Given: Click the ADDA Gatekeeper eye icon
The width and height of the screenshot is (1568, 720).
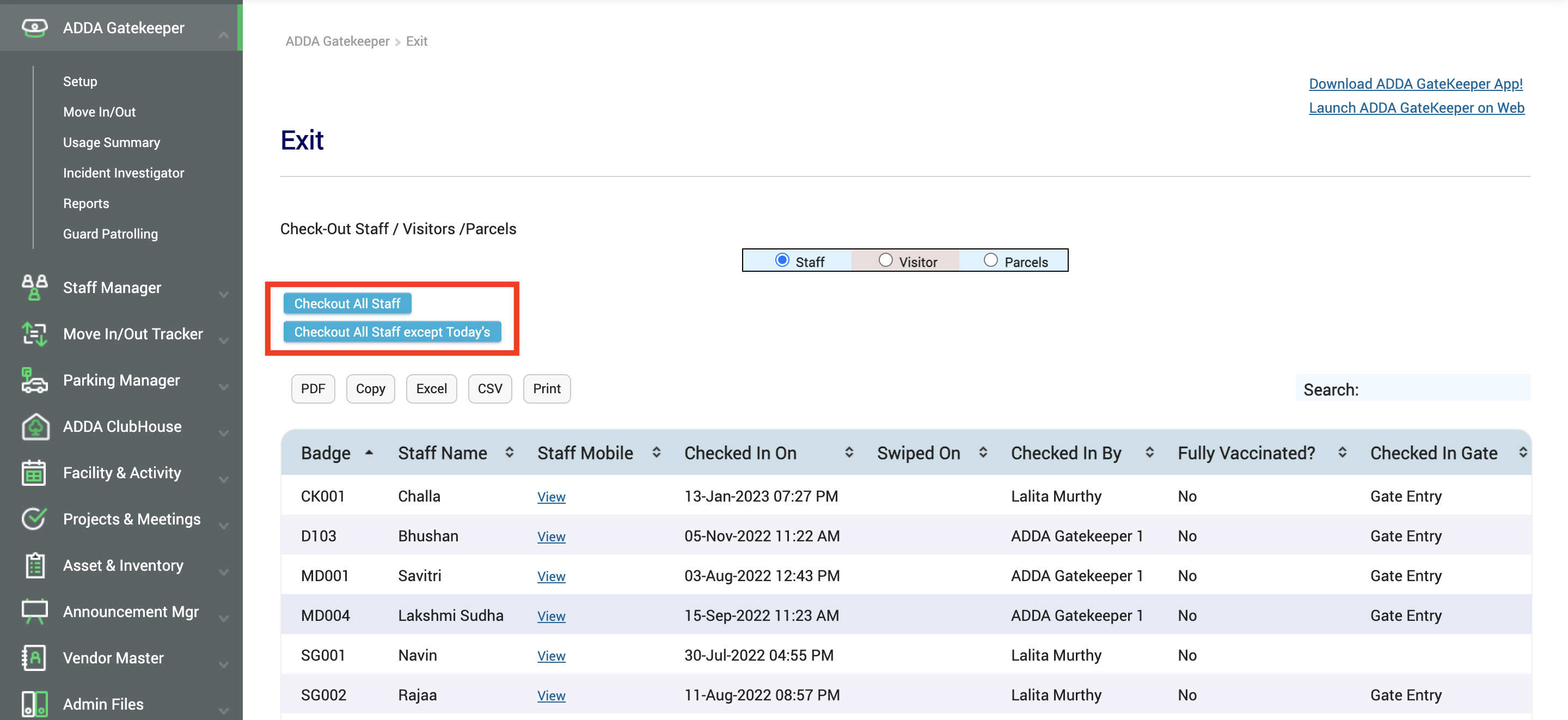Looking at the screenshot, I should 34,27.
